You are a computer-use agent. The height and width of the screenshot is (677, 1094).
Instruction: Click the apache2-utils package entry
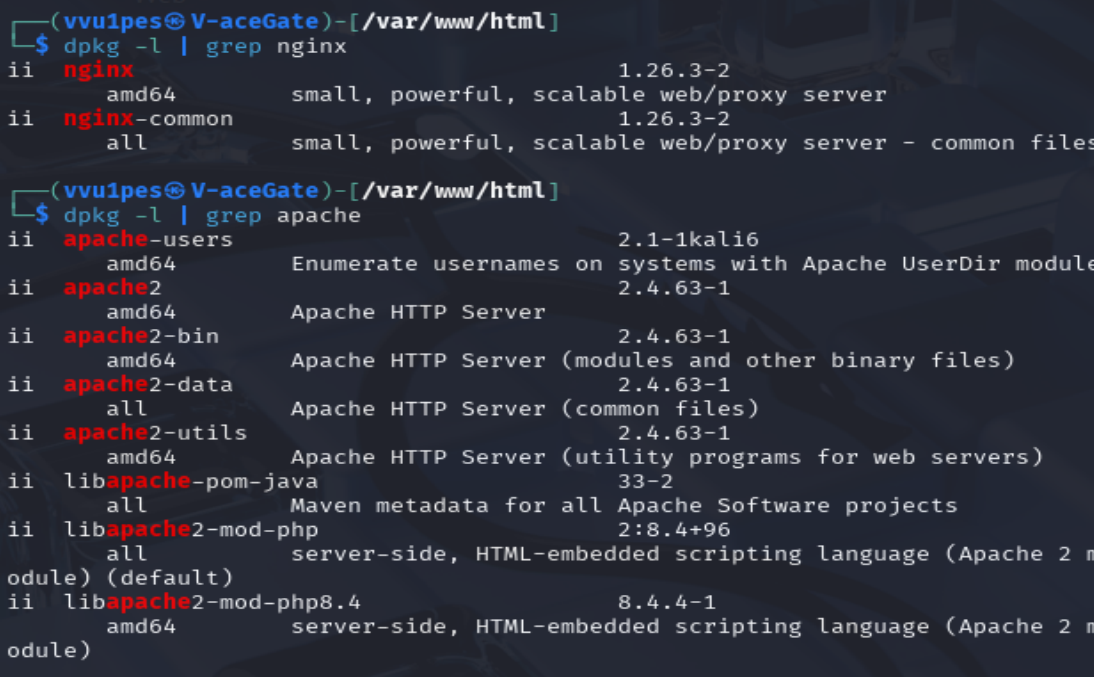(x=155, y=433)
